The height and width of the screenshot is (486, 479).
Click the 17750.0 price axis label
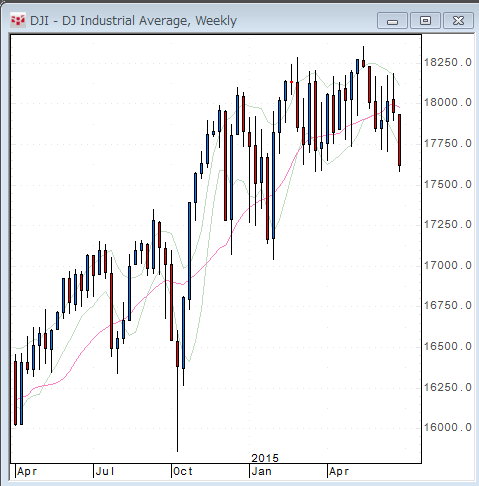[x=447, y=144]
